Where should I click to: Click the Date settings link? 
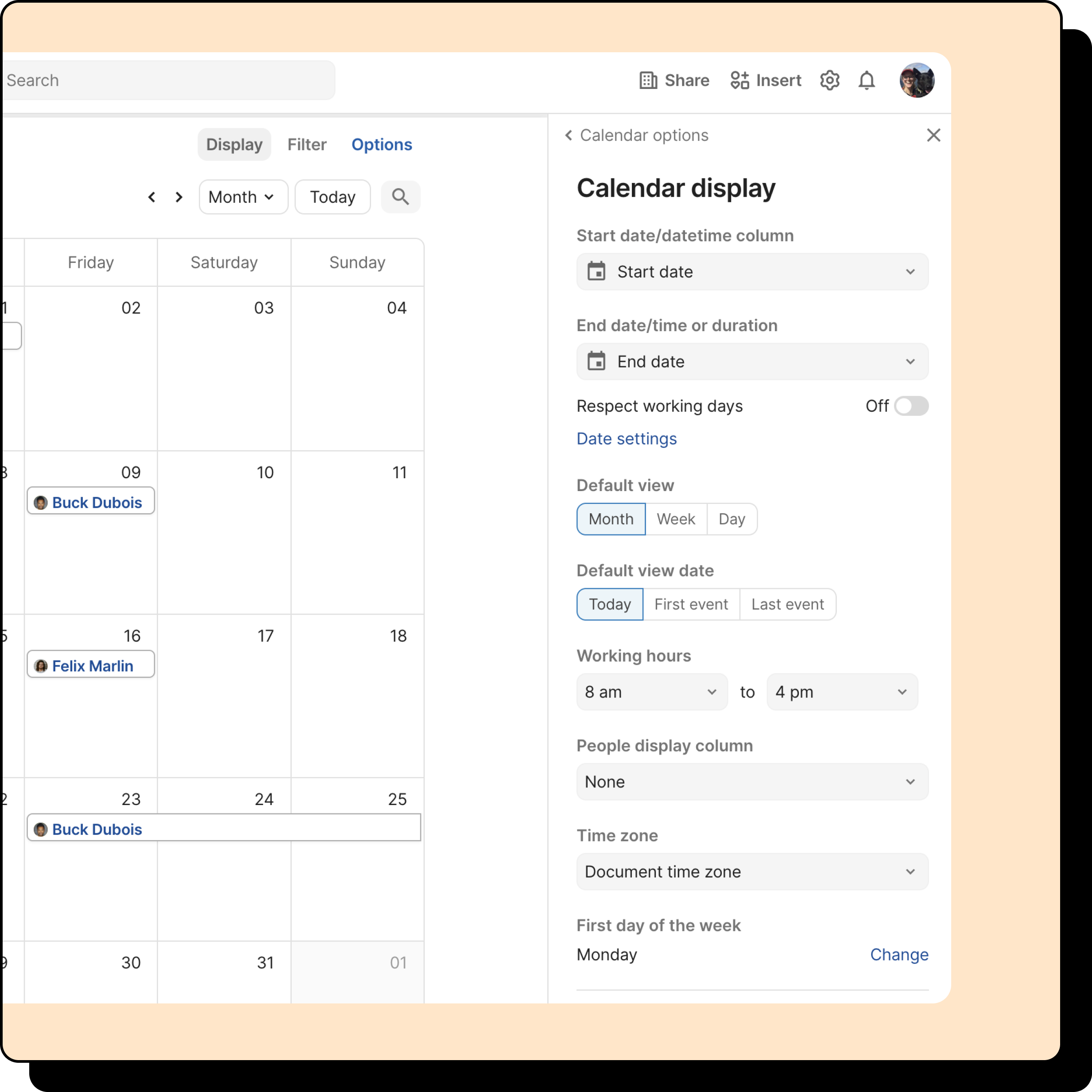point(626,438)
